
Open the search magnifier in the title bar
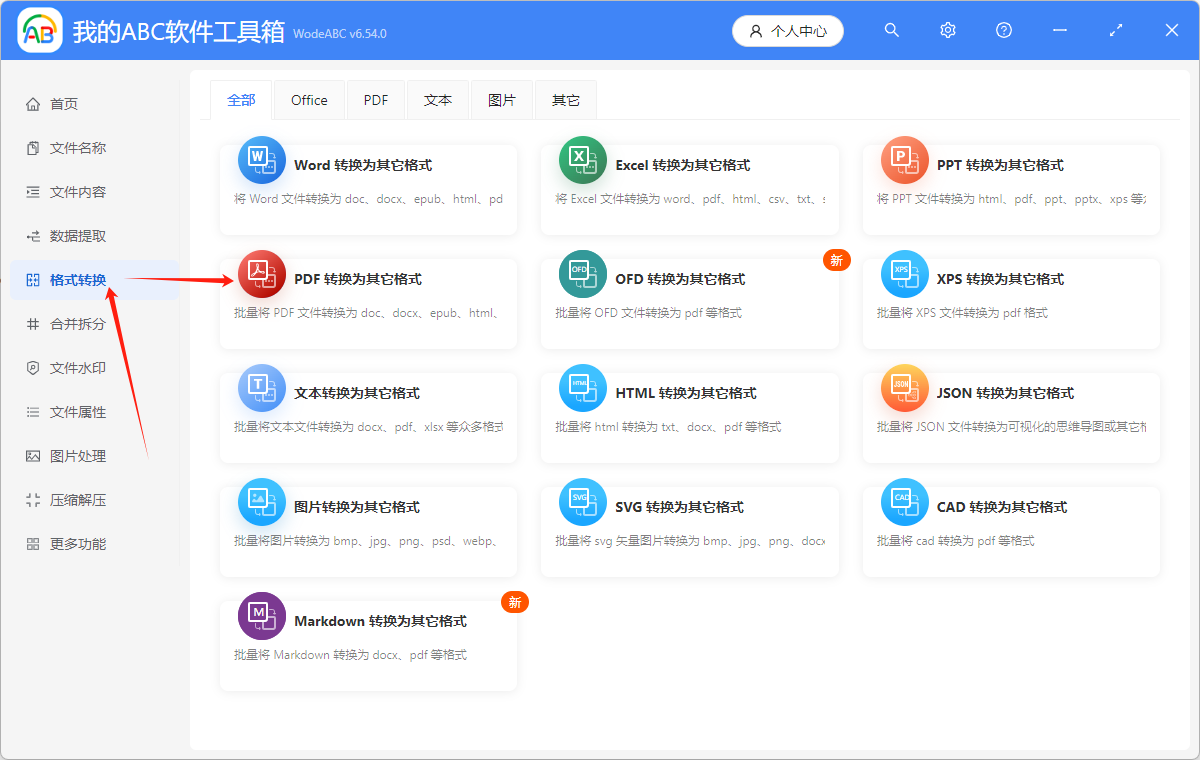[891, 30]
